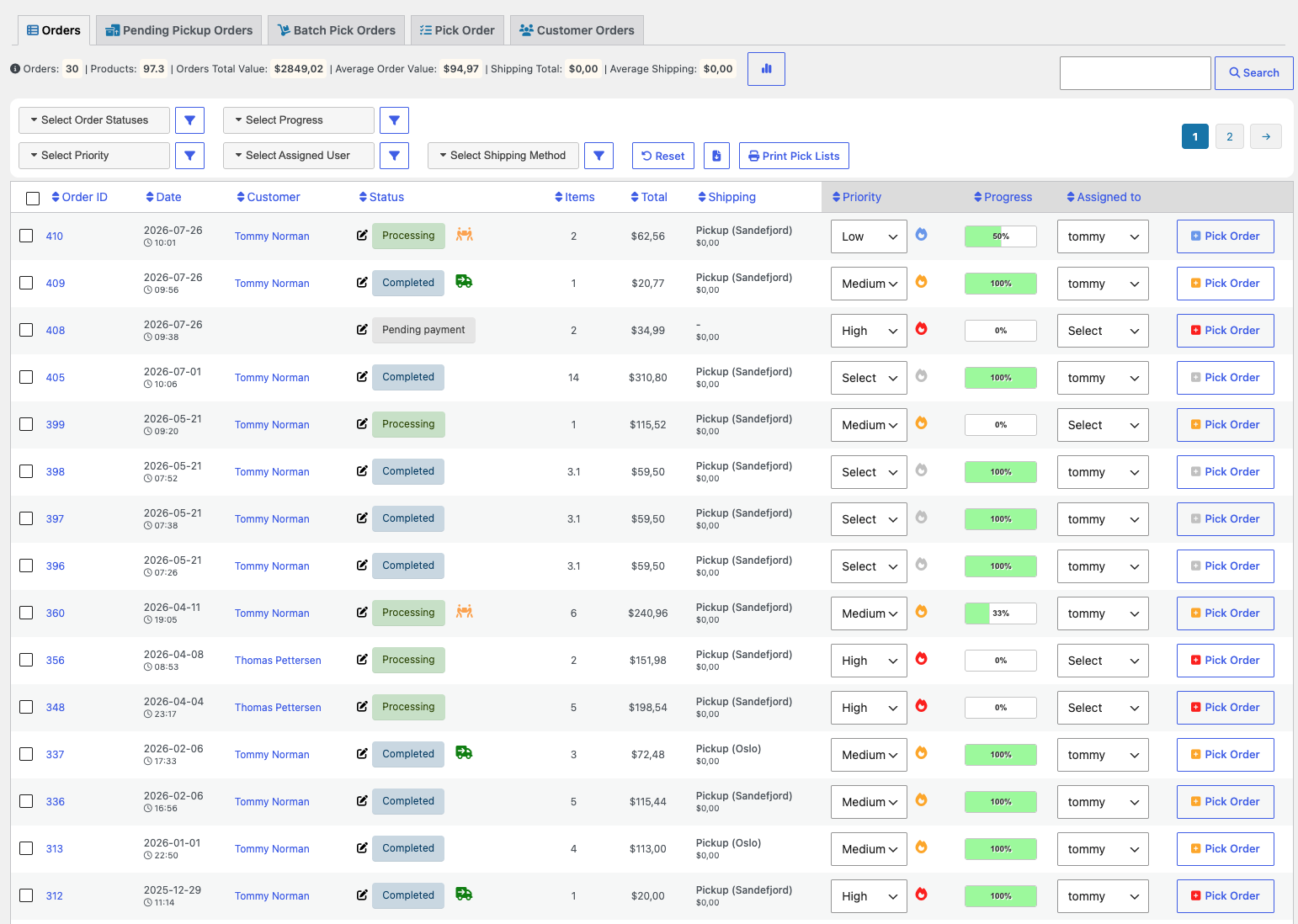Click the red flame priority icon for order 408
The image size is (1298, 924).
tap(922, 329)
